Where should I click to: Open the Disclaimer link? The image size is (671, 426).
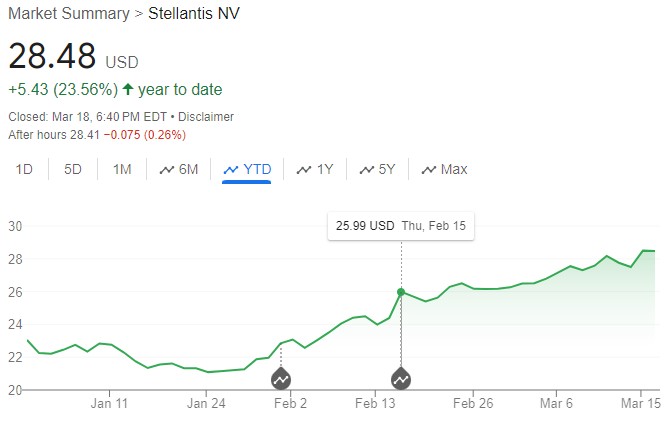(x=205, y=116)
